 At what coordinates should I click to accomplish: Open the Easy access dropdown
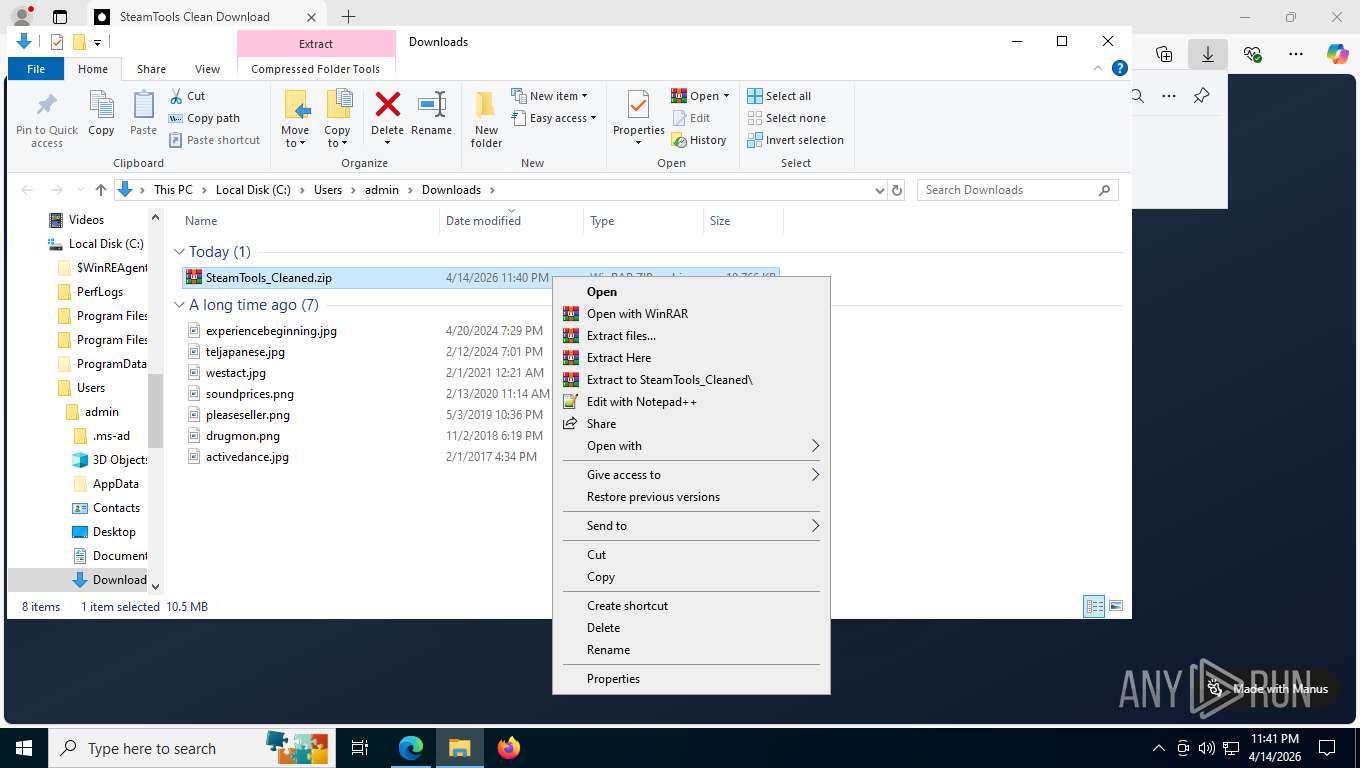point(553,118)
